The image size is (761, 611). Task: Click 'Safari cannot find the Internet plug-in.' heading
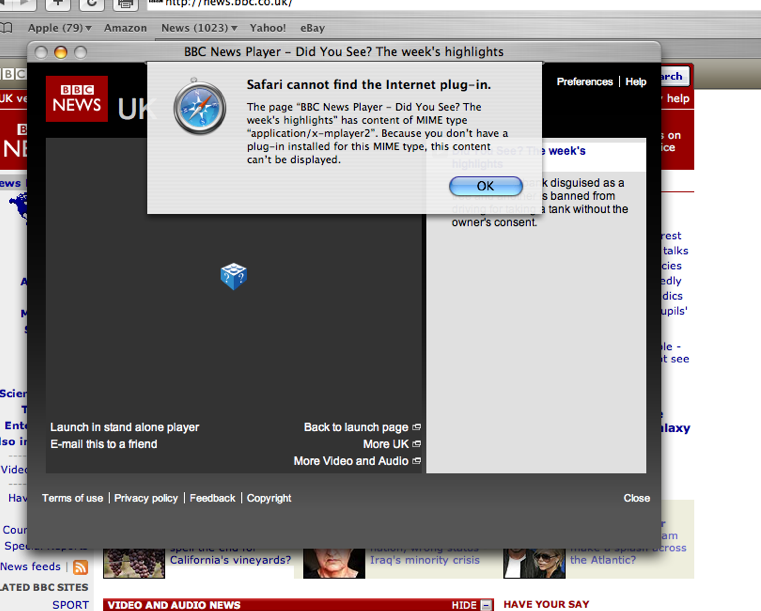pyautogui.click(x=369, y=84)
